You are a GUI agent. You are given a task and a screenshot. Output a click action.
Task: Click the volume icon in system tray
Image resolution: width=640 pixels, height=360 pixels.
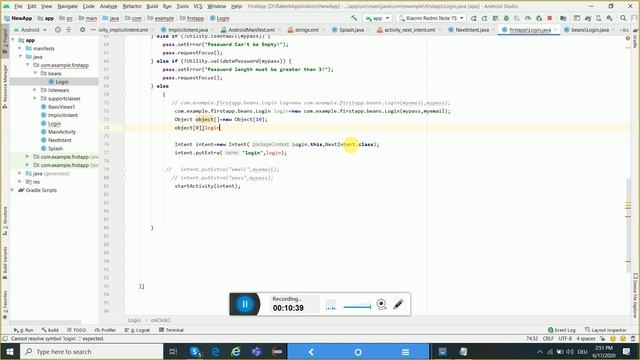pyautogui.click(x=570, y=351)
